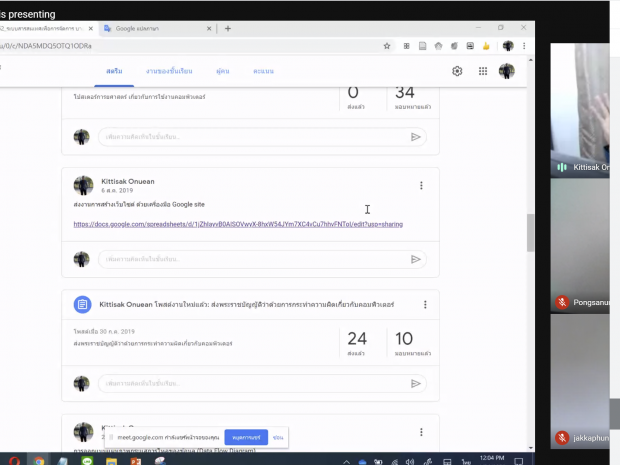
Task: Send comment on Google site post
Action: 416,259
